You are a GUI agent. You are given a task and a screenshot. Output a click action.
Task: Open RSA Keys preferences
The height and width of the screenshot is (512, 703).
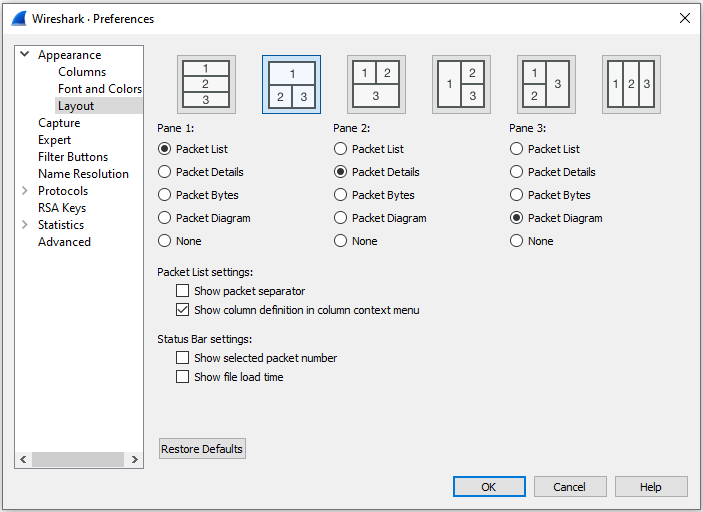[62, 208]
